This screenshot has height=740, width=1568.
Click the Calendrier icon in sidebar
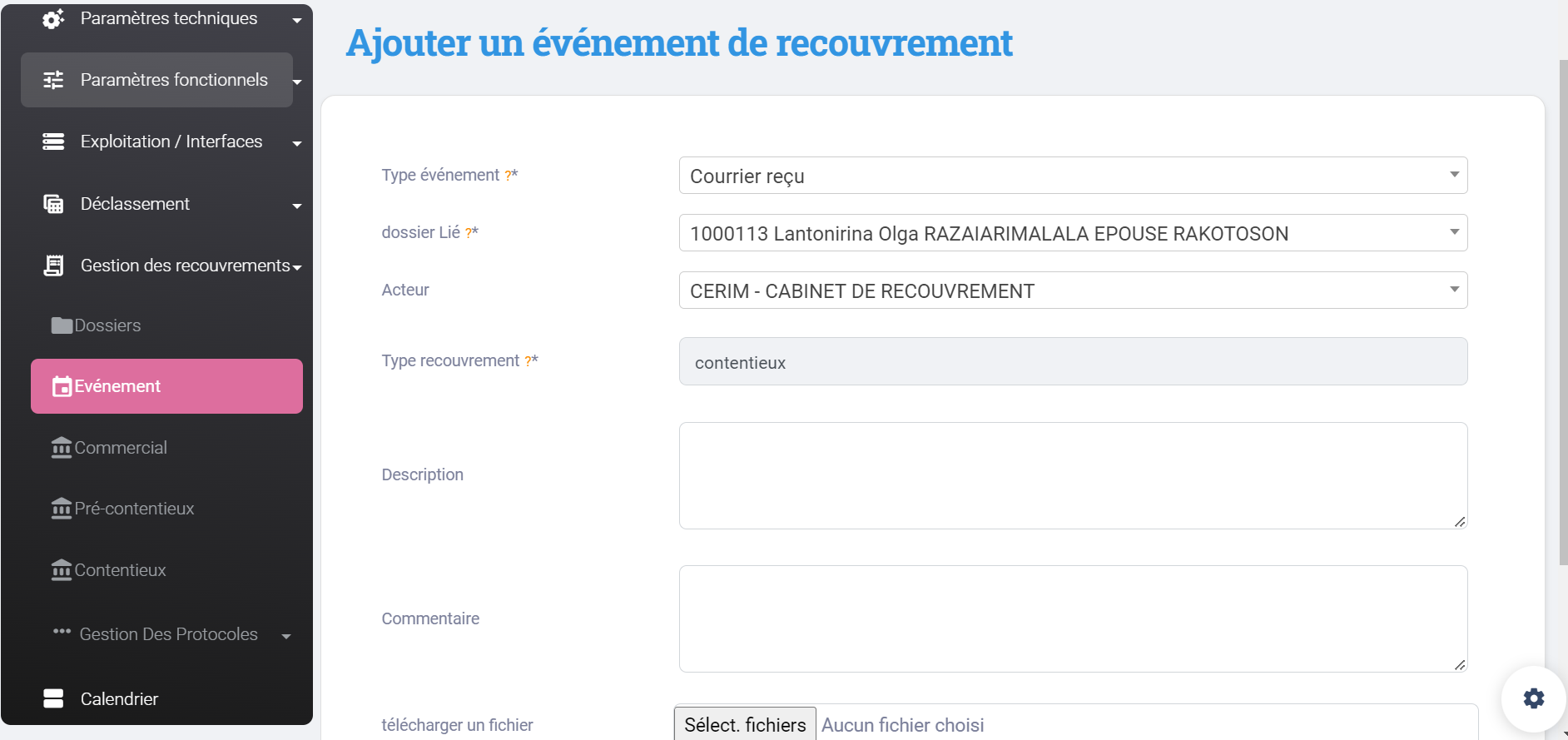53,699
